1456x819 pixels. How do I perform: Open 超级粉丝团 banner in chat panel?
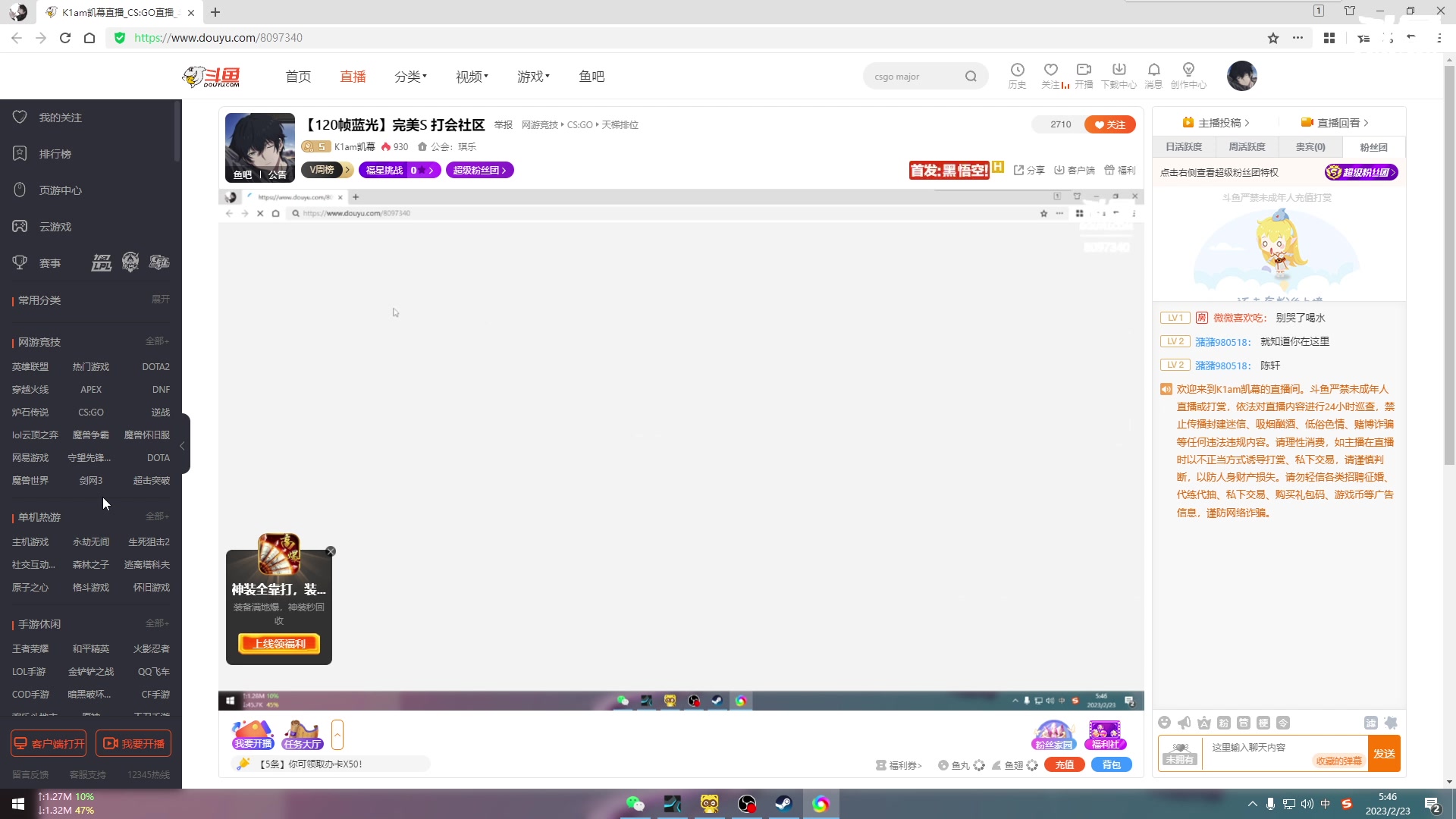coord(1361,172)
